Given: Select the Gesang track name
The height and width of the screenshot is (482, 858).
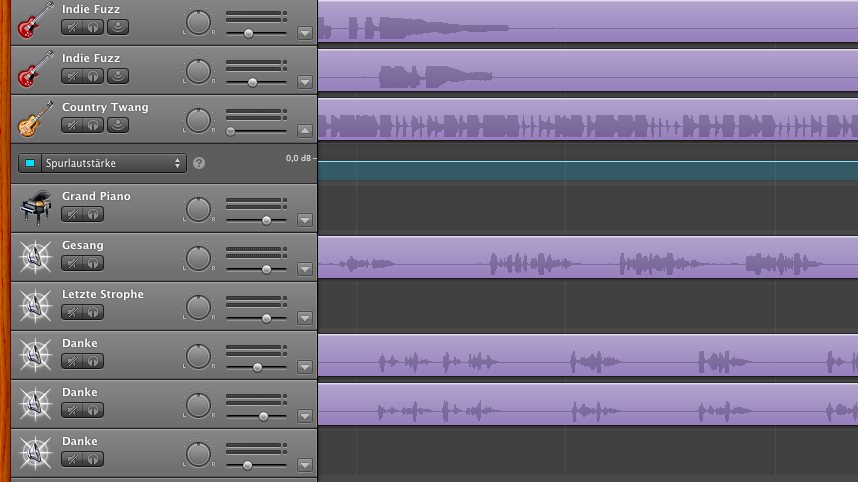Looking at the screenshot, I should click(x=83, y=245).
